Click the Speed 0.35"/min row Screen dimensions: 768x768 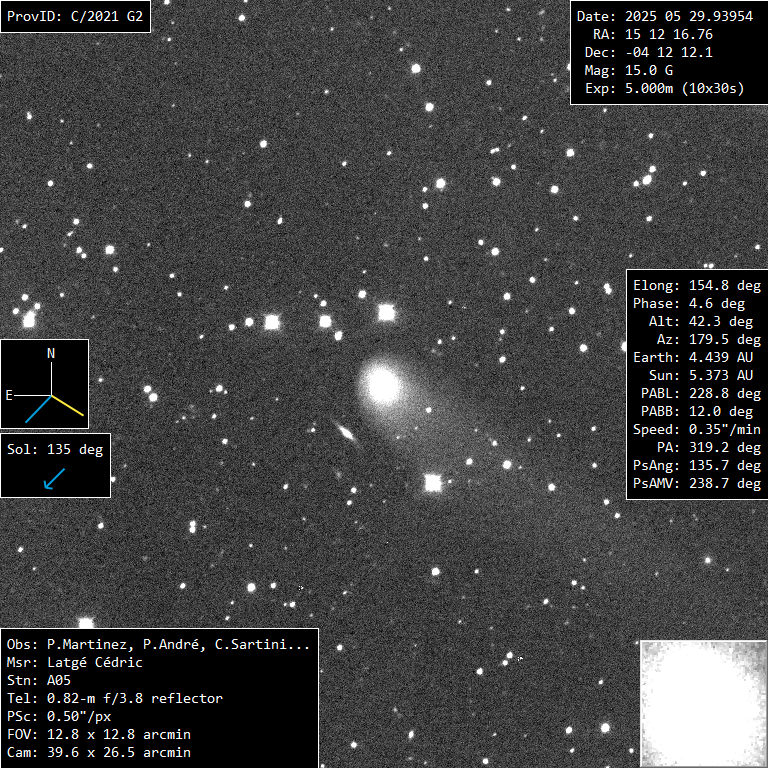click(x=696, y=429)
